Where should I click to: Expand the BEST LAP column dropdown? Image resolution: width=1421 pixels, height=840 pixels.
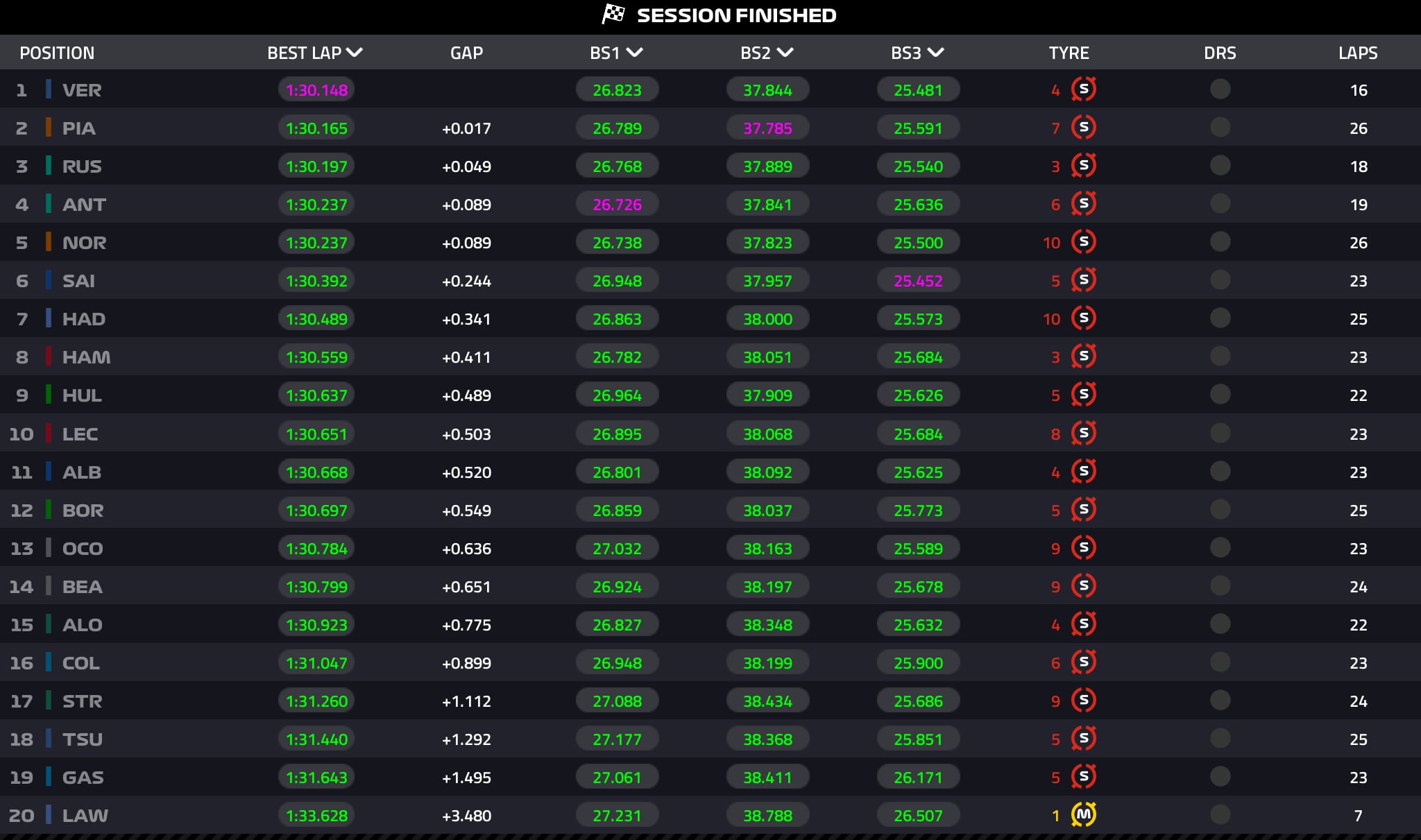355,53
